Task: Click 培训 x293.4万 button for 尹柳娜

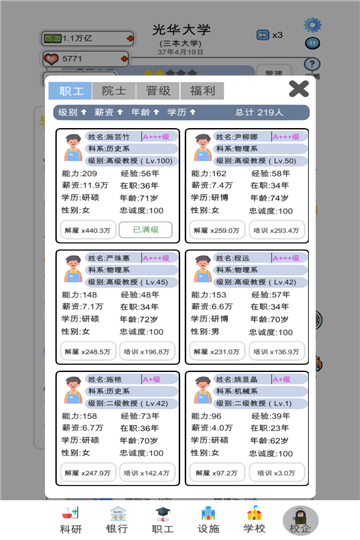Action: point(277,230)
